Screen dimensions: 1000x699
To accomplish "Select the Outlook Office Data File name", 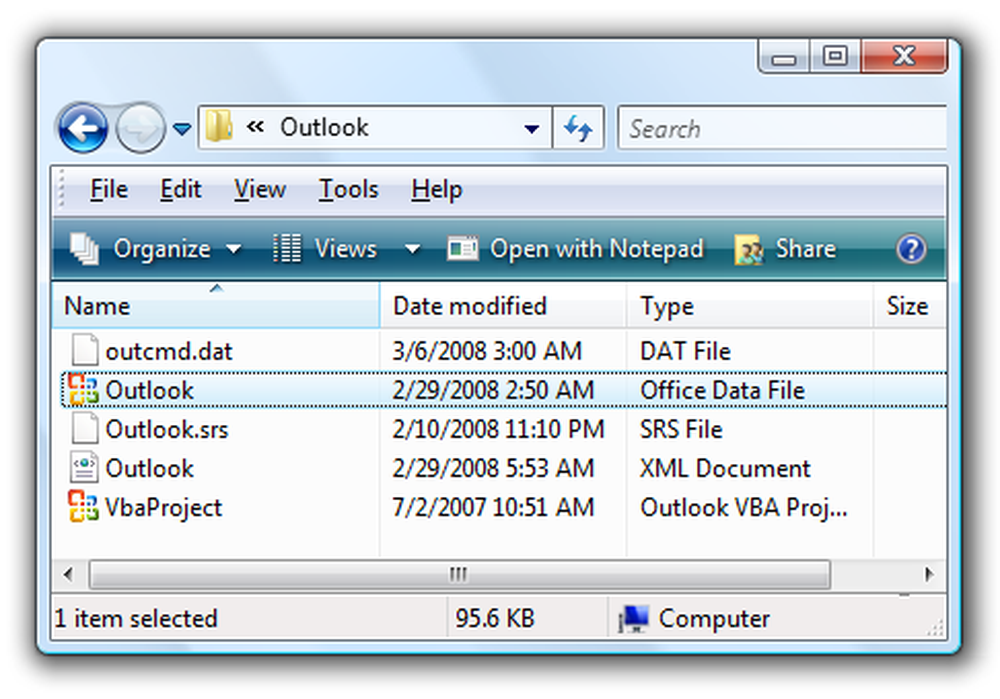I will 149,390.
